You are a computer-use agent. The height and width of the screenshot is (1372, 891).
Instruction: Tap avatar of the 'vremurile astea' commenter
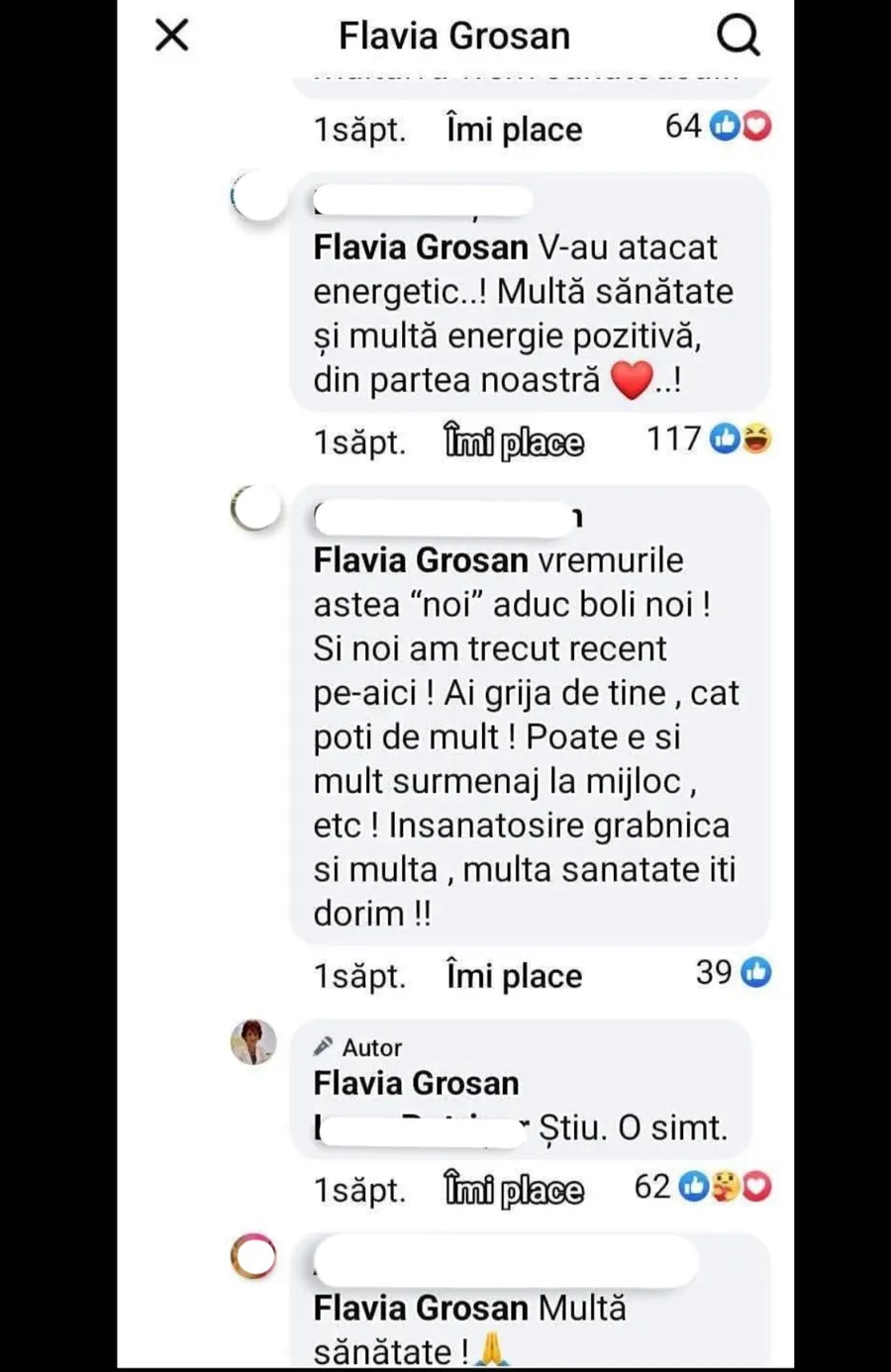coord(255,509)
